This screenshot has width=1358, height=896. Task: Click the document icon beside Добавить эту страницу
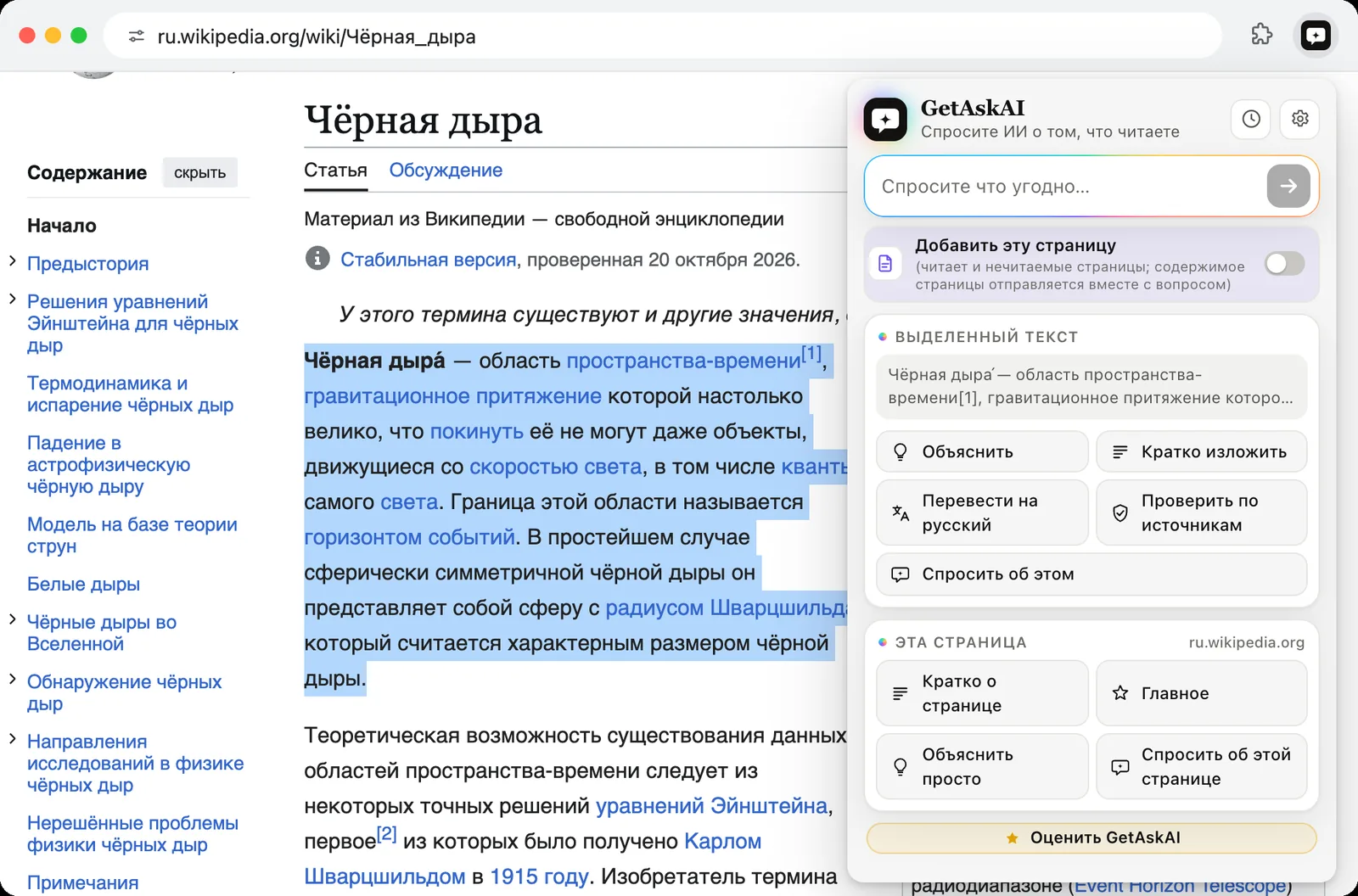click(x=885, y=264)
